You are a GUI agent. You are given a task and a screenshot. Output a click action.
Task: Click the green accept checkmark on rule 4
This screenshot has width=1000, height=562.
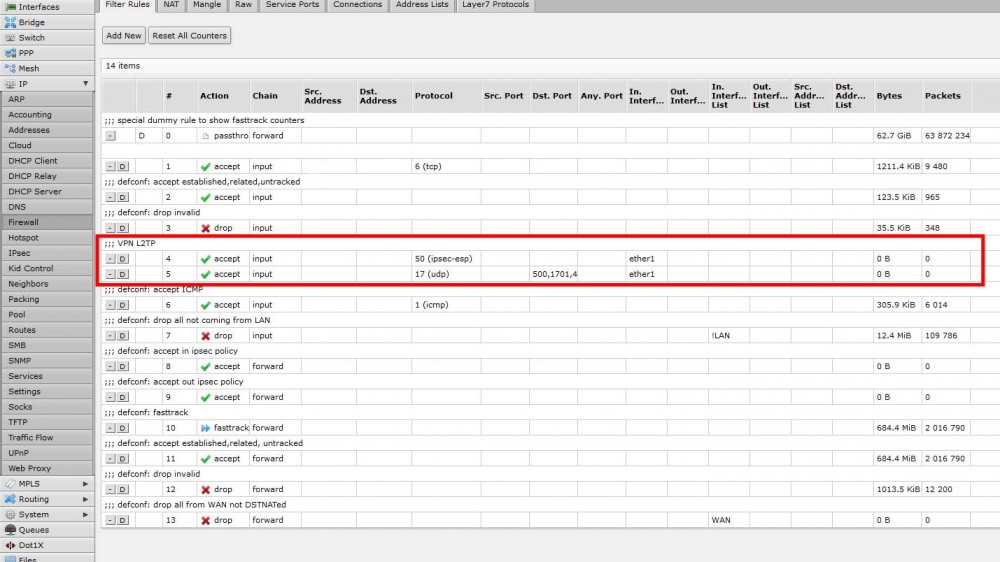tap(205, 259)
